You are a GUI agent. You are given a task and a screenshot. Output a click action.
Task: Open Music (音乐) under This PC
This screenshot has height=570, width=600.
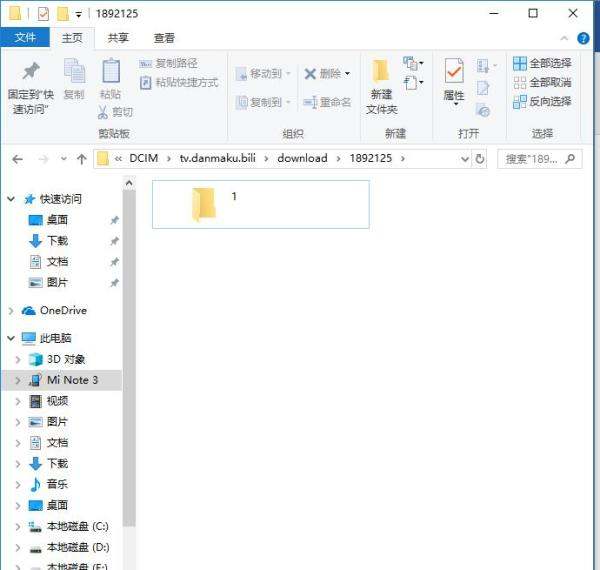[57, 485]
